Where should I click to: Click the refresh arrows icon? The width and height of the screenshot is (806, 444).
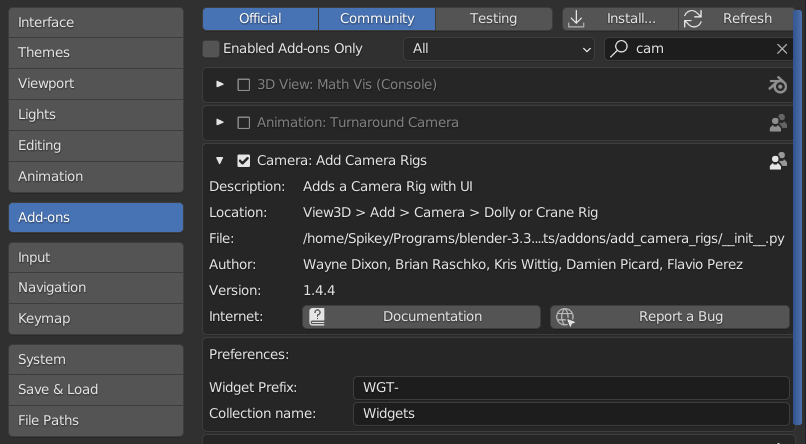692,19
